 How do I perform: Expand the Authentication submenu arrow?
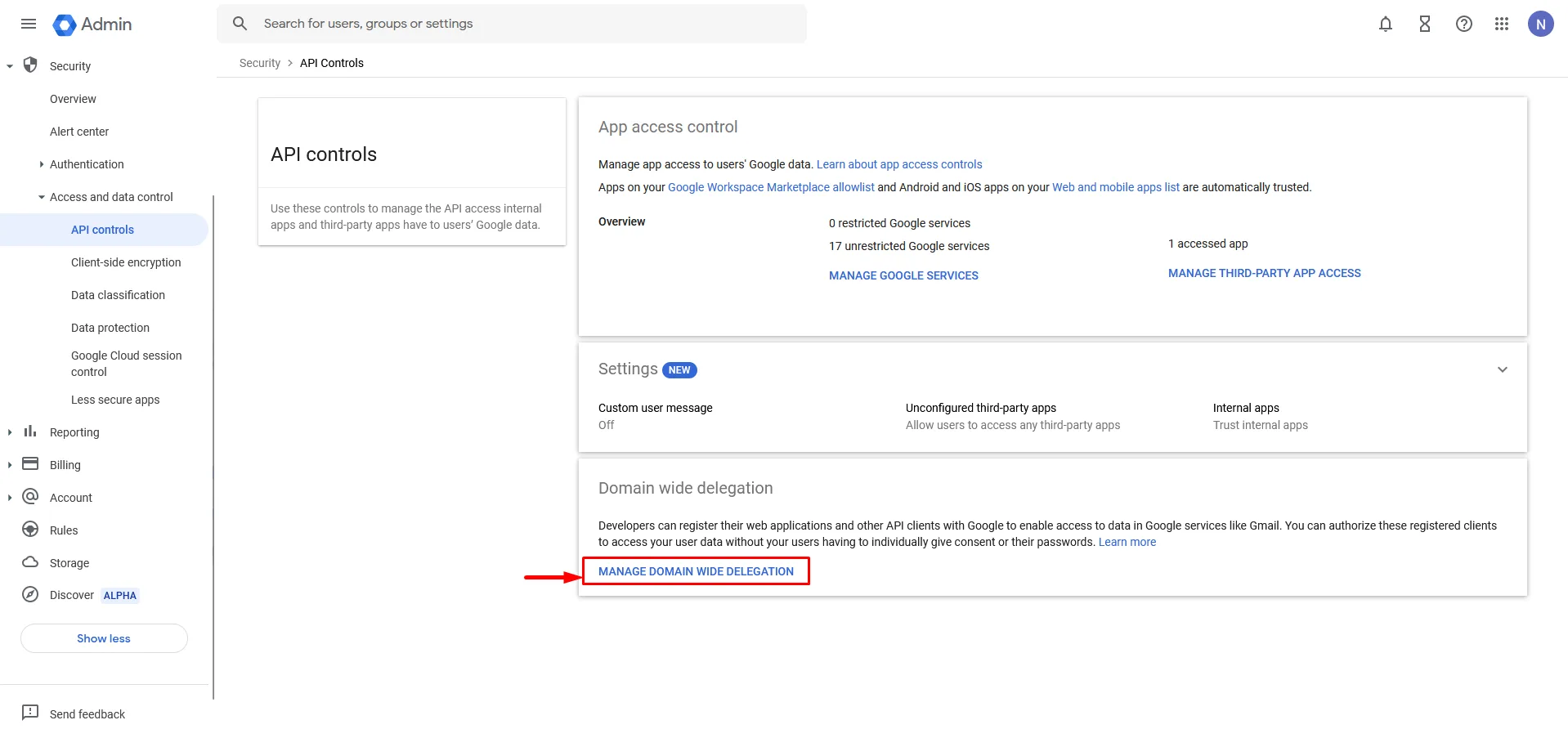tap(41, 164)
